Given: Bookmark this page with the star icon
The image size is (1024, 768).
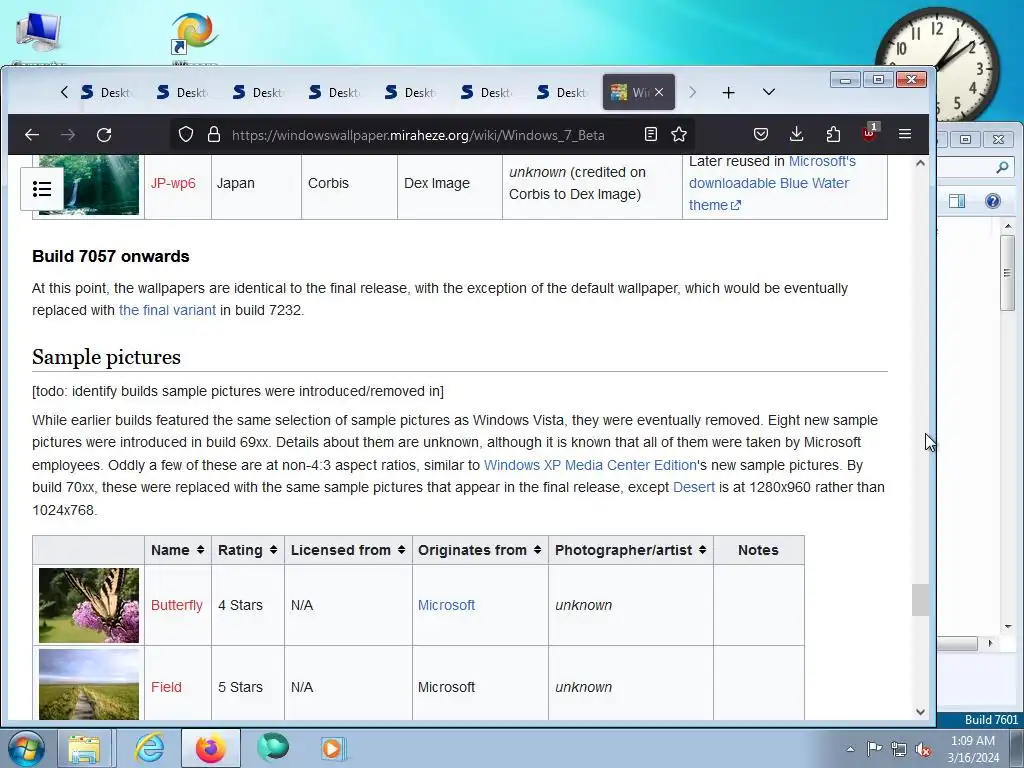Looking at the screenshot, I should (679, 135).
